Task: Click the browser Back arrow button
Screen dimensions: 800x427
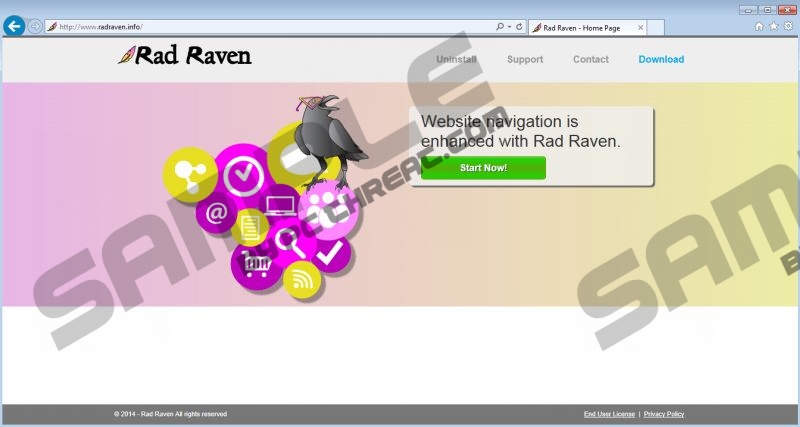Action: point(14,26)
